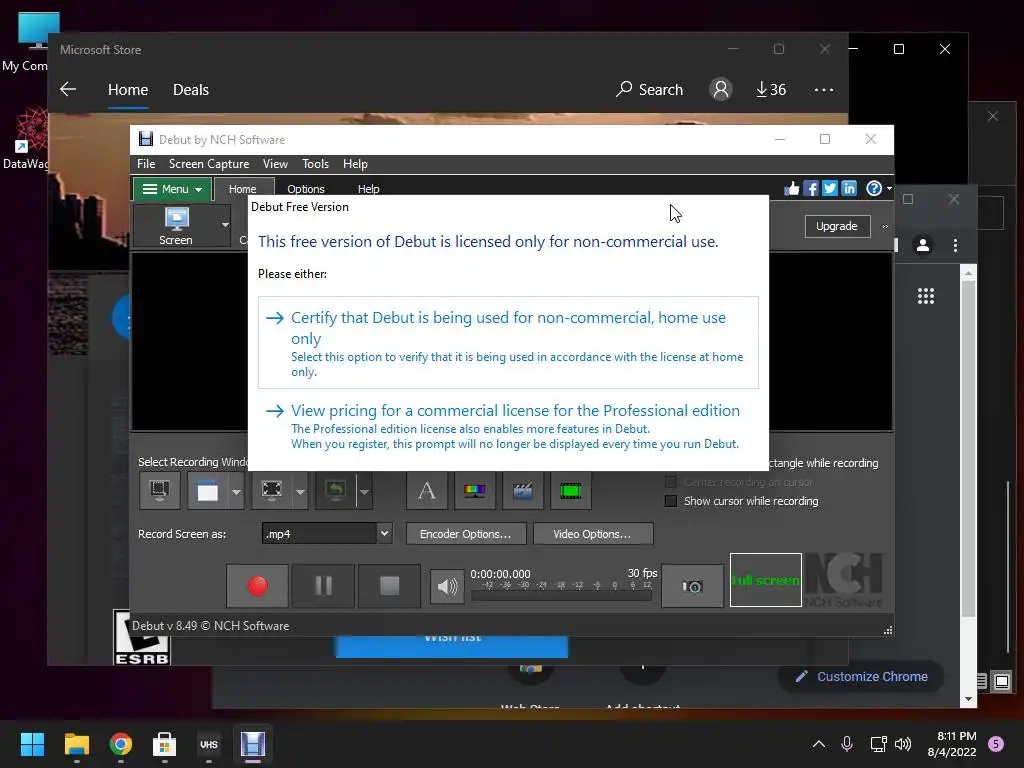Expand the full screen selection dropdown arrow
Image resolution: width=1024 pixels, height=768 pixels.
300,492
